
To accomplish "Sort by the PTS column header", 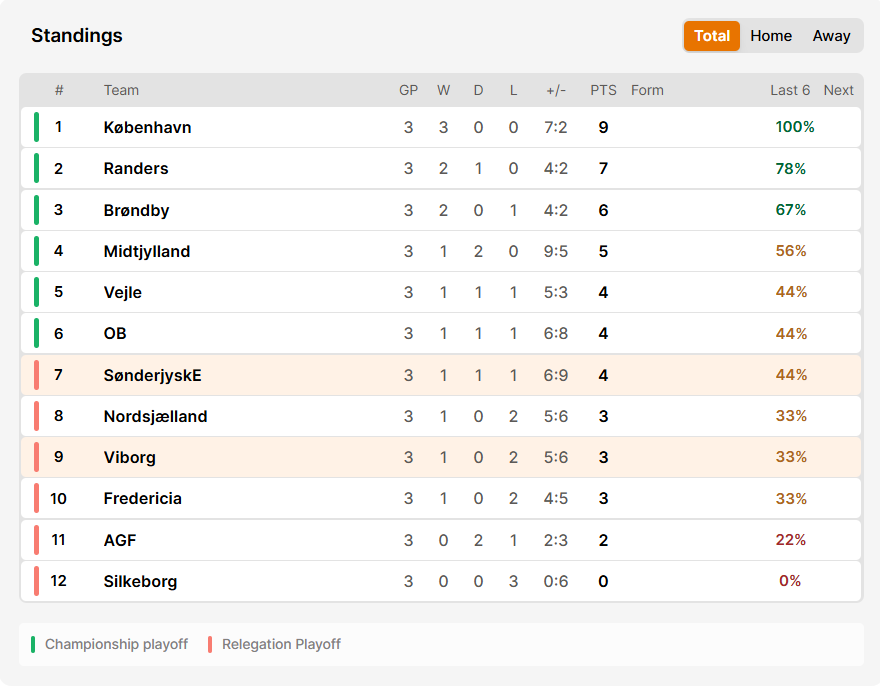I will tap(603, 90).
